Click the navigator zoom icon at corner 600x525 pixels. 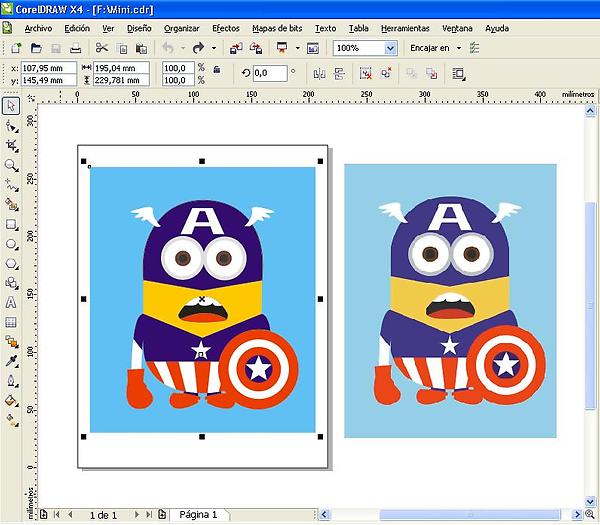coord(590,515)
